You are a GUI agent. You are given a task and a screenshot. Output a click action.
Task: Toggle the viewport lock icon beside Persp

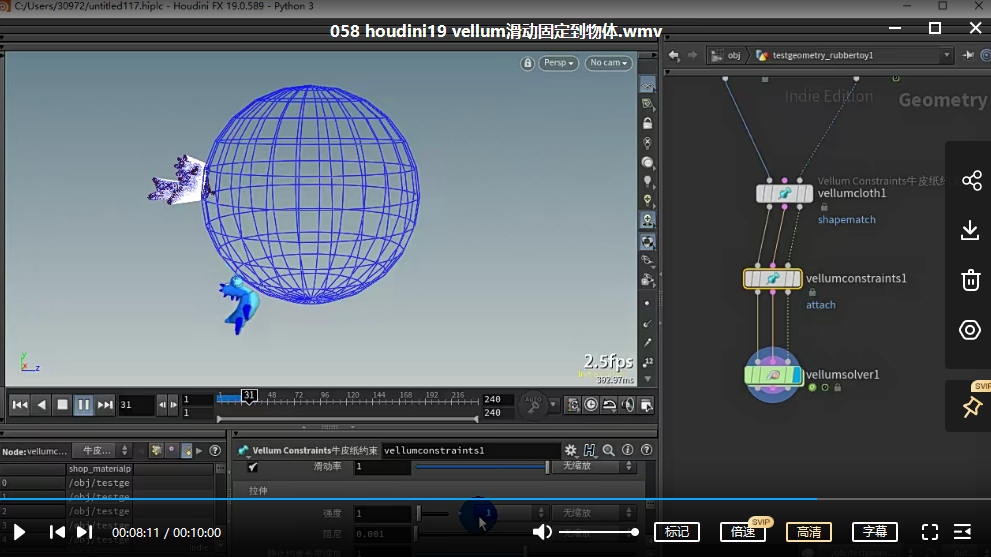click(x=527, y=63)
